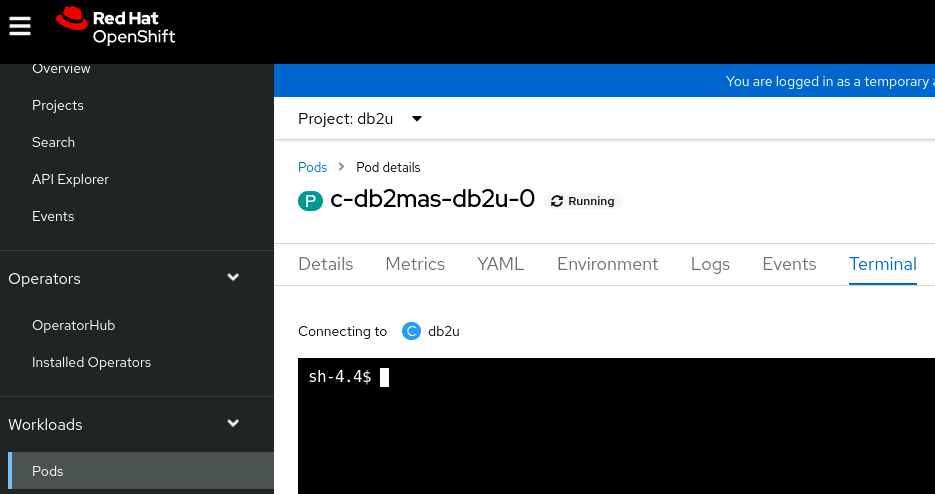
Task: Click the pod resource P badge icon
Action: [x=310, y=201]
